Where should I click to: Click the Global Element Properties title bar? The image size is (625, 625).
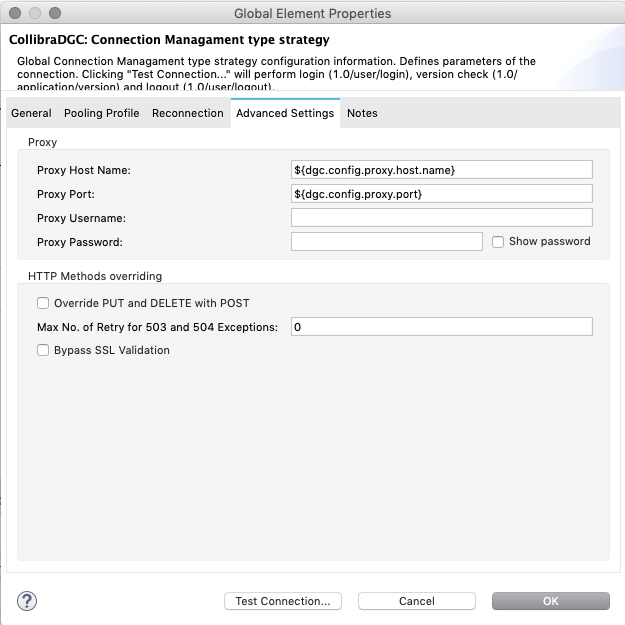(x=312, y=14)
